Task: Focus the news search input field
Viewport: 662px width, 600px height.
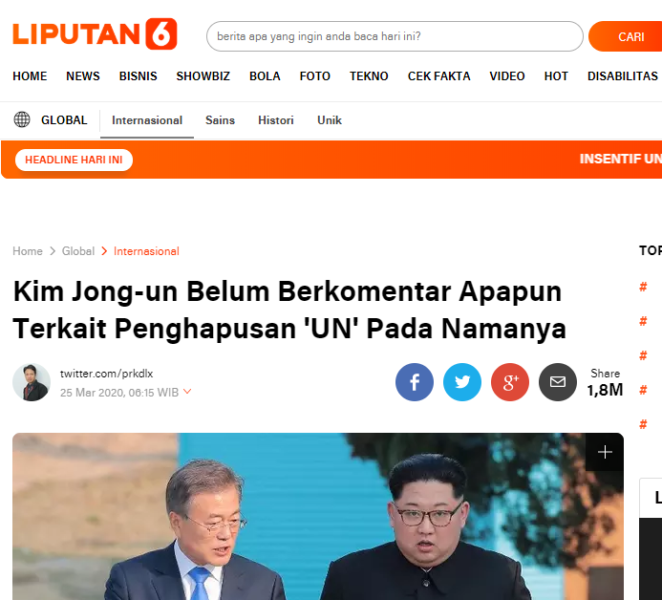Action: tap(395, 36)
